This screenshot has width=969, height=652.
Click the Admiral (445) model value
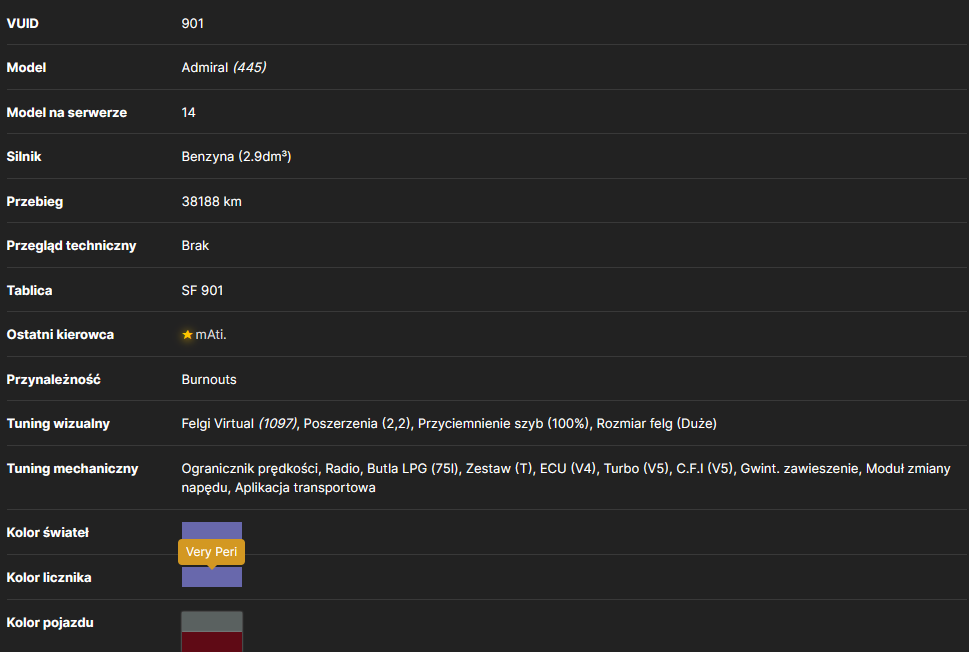[x=224, y=67]
